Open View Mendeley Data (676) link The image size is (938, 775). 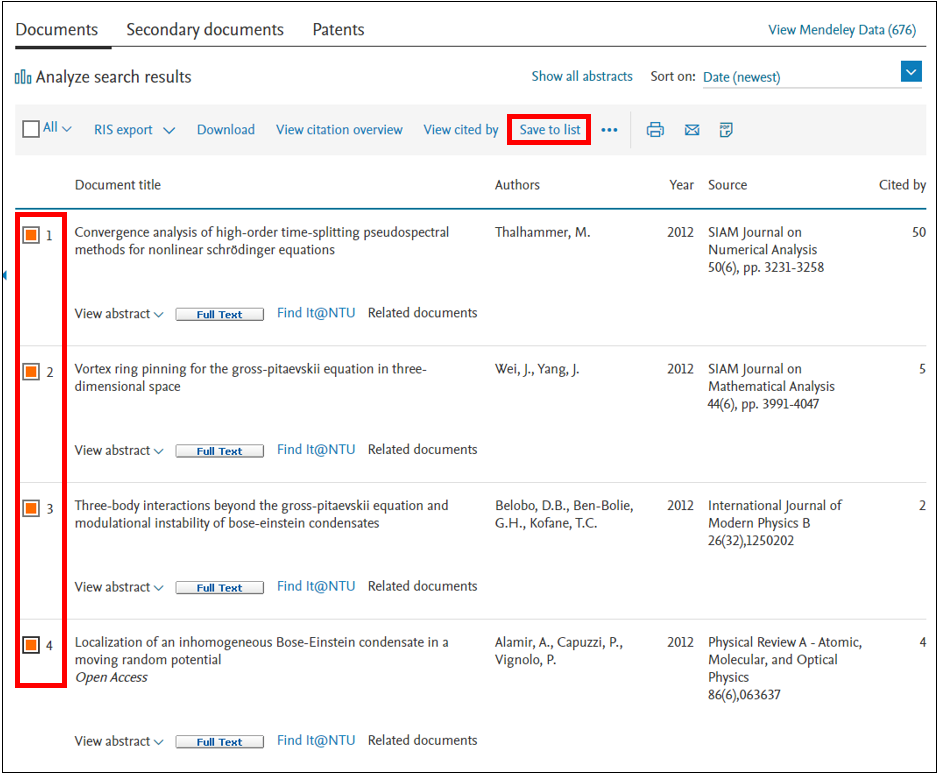click(x=842, y=30)
